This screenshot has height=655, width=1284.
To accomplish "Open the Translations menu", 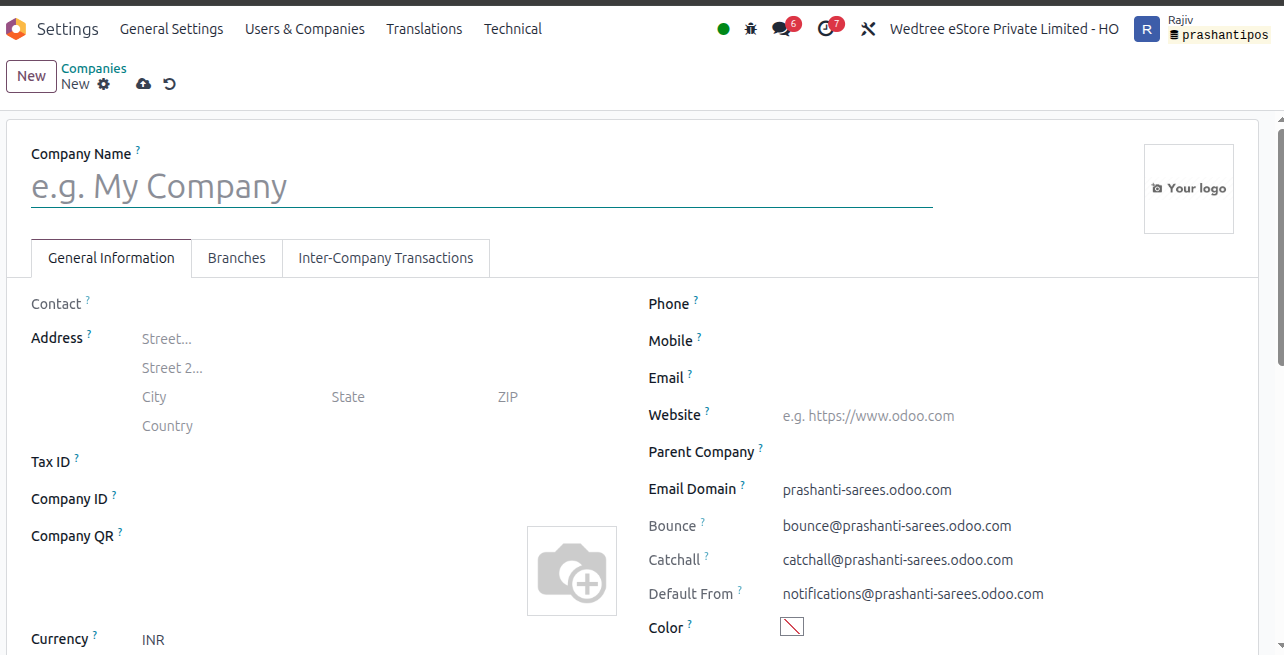I will pos(424,29).
